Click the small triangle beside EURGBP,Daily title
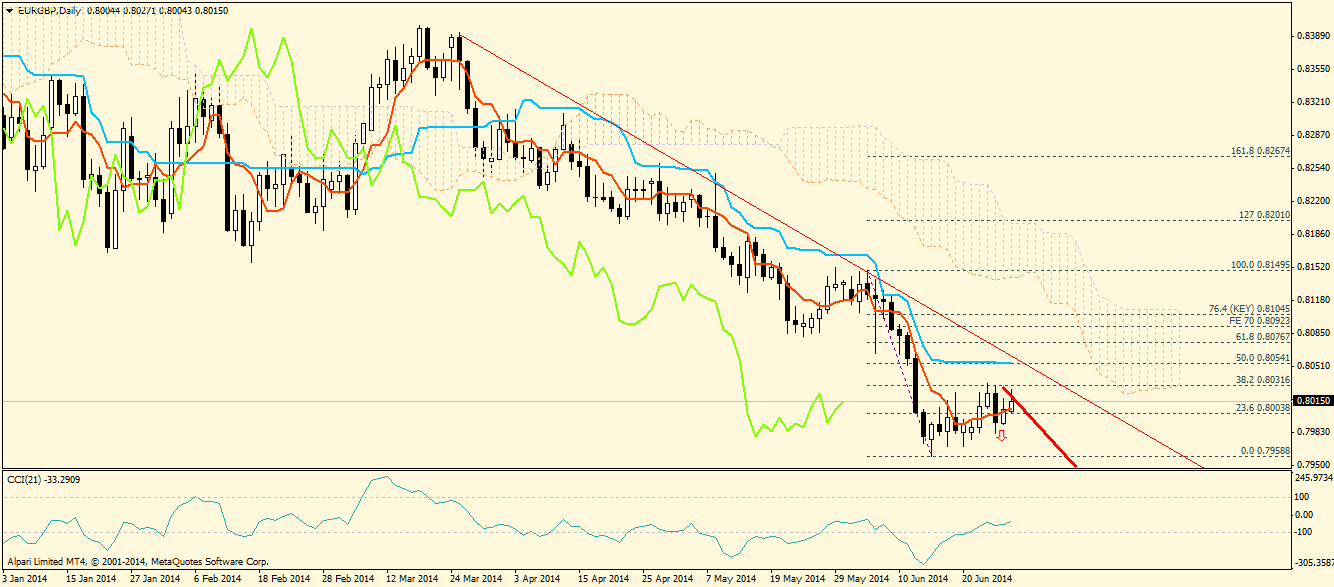Viewport: 1334px width, 587px height. point(10,9)
